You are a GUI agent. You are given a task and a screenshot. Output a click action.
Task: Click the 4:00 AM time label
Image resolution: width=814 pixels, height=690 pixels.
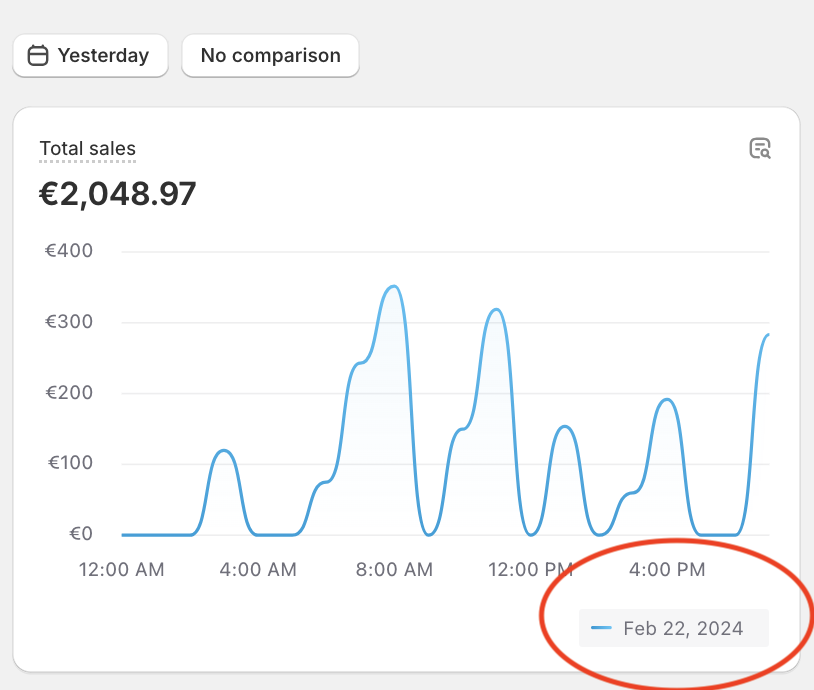pos(258,570)
